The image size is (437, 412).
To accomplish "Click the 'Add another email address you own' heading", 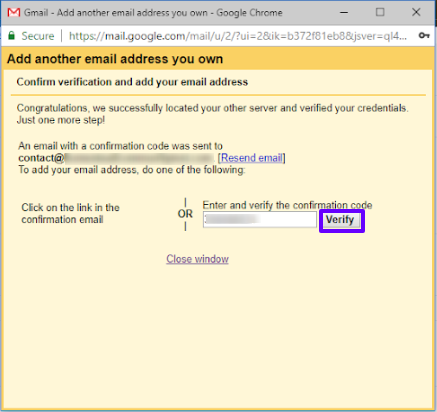I will (x=115, y=59).
